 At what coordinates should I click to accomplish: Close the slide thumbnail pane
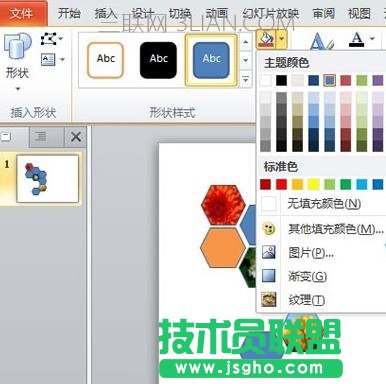tap(76, 137)
